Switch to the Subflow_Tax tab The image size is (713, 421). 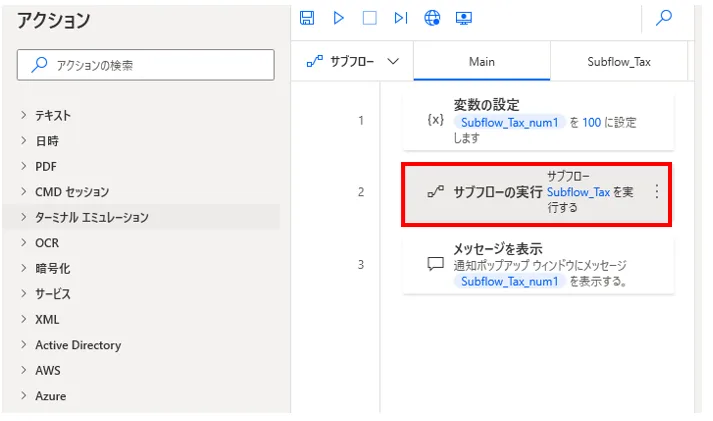click(619, 61)
